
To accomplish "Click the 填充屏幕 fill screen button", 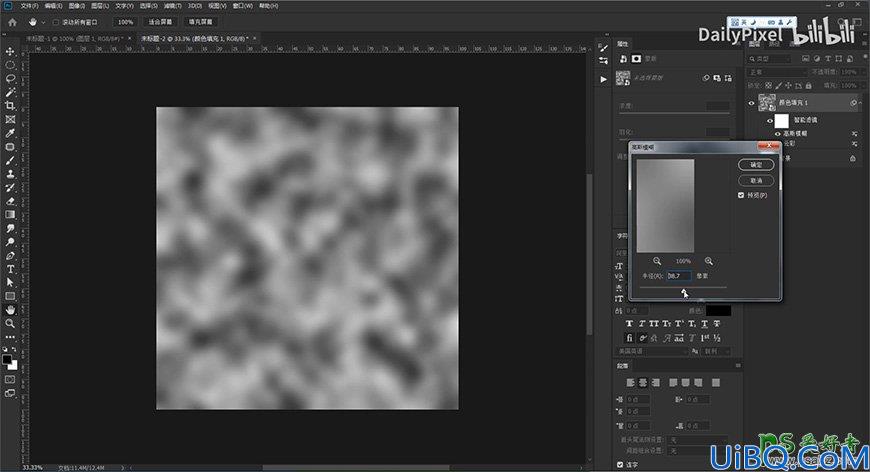I will coord(200,22).
